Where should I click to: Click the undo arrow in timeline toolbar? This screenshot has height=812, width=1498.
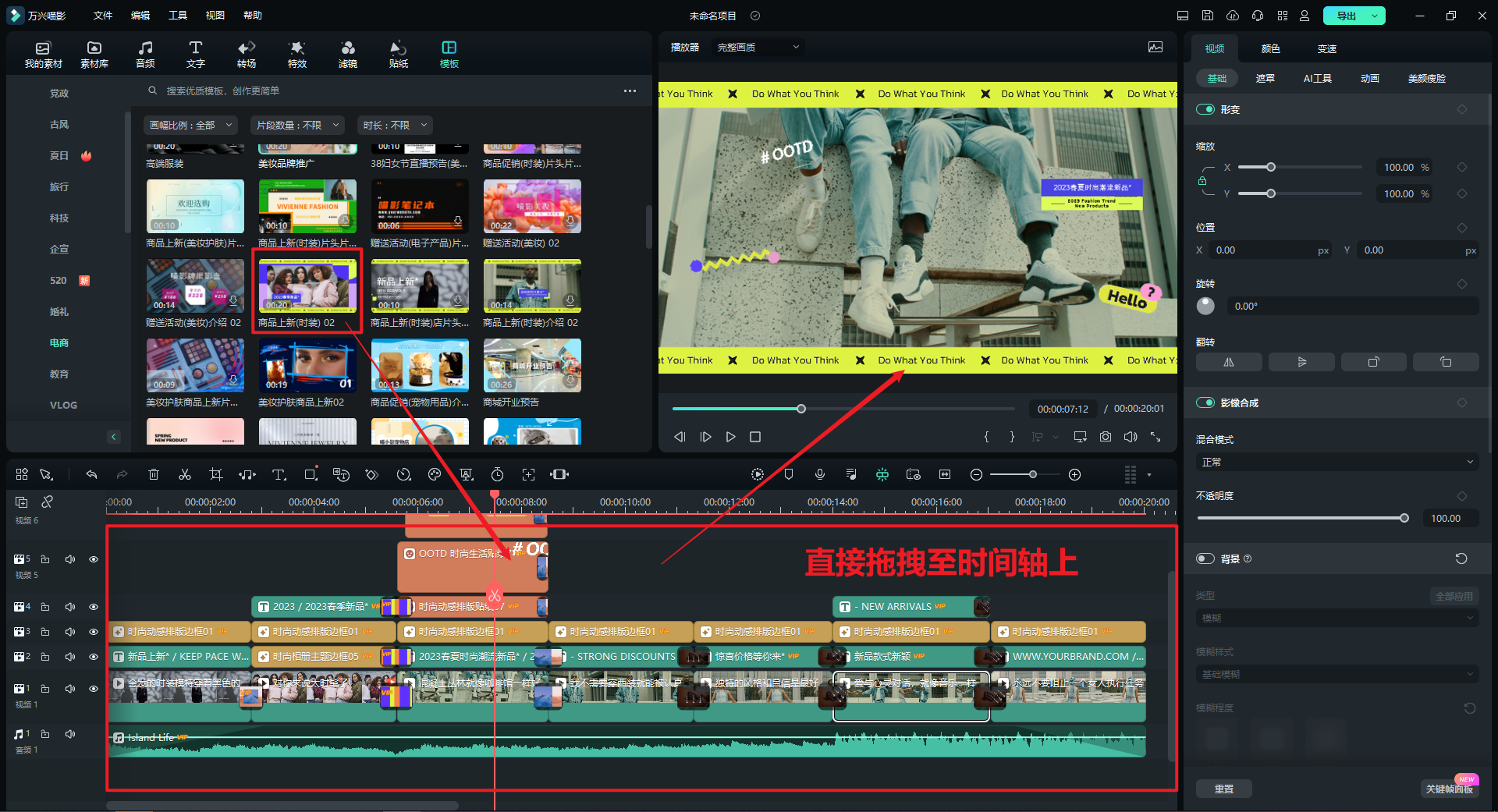pyautogui.click(x=91, y=474)
